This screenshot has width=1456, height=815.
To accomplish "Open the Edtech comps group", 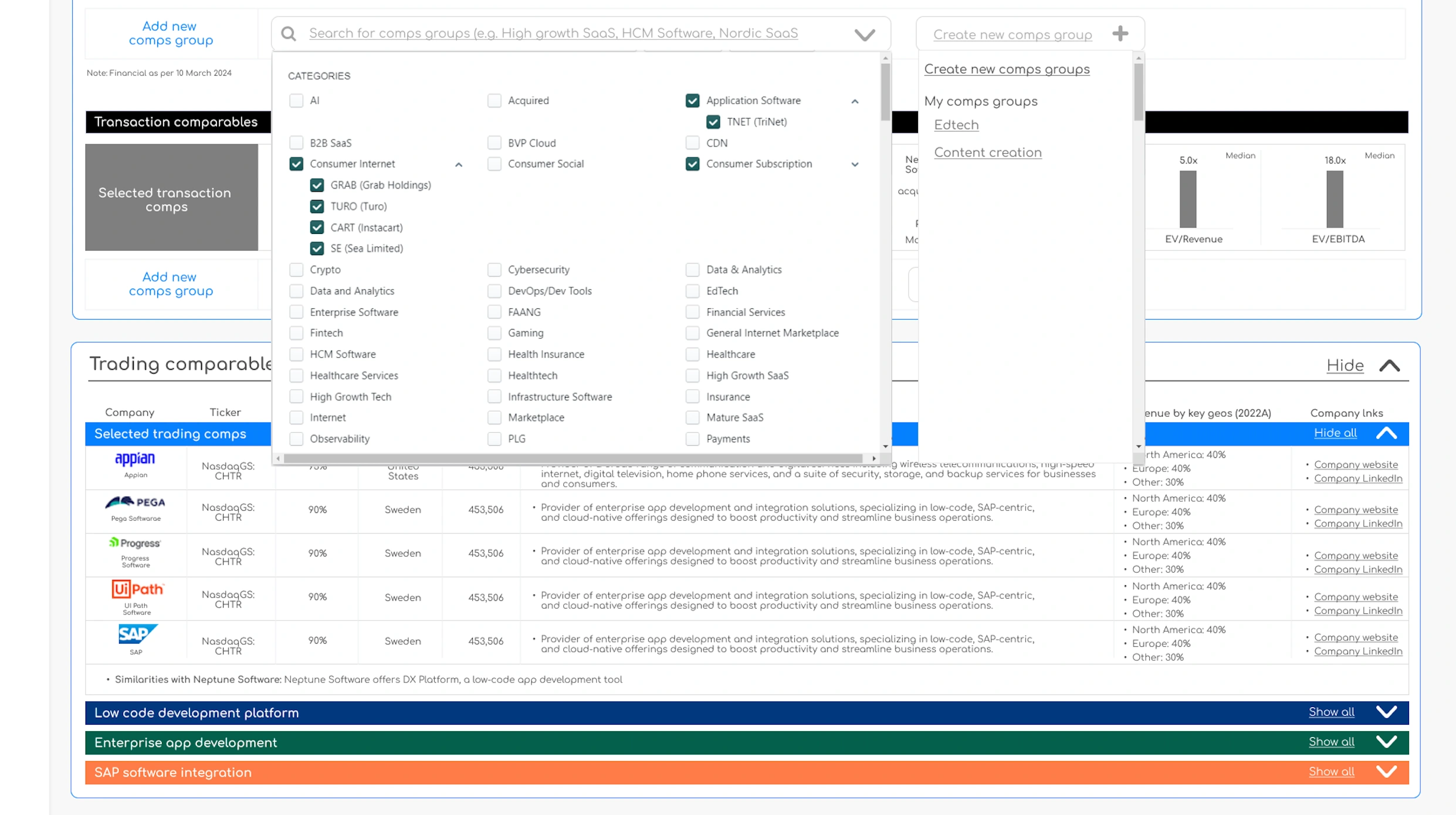I will tap(956, 125).
